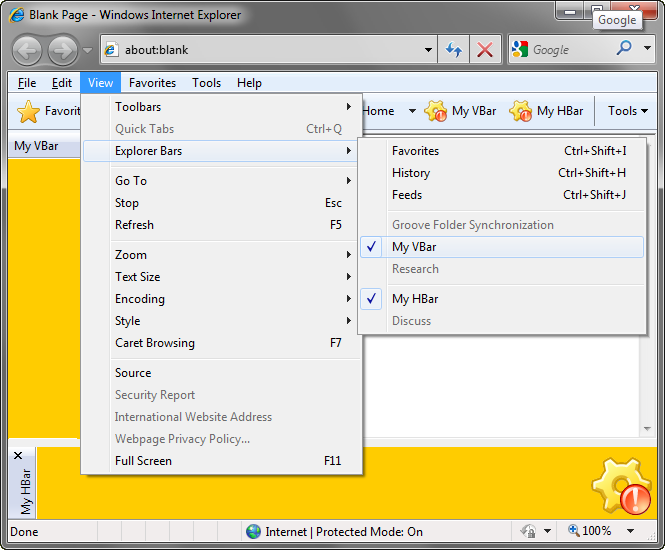Click the Forward navigation arrow
Image resolution: width=665 pixels, height=550 pixels.
click(x=63, y=50)
